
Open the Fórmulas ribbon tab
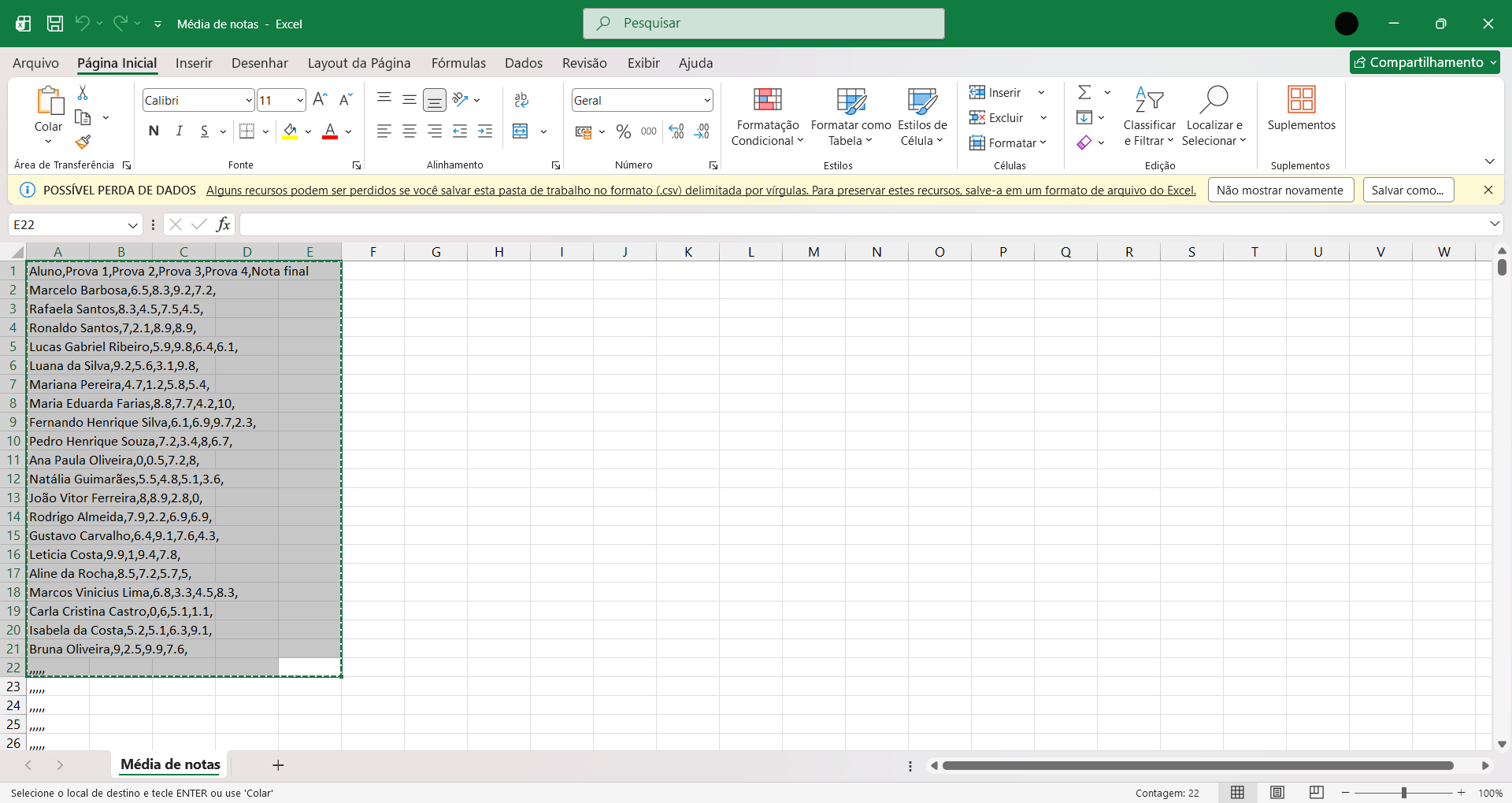[x=458, y=63]
